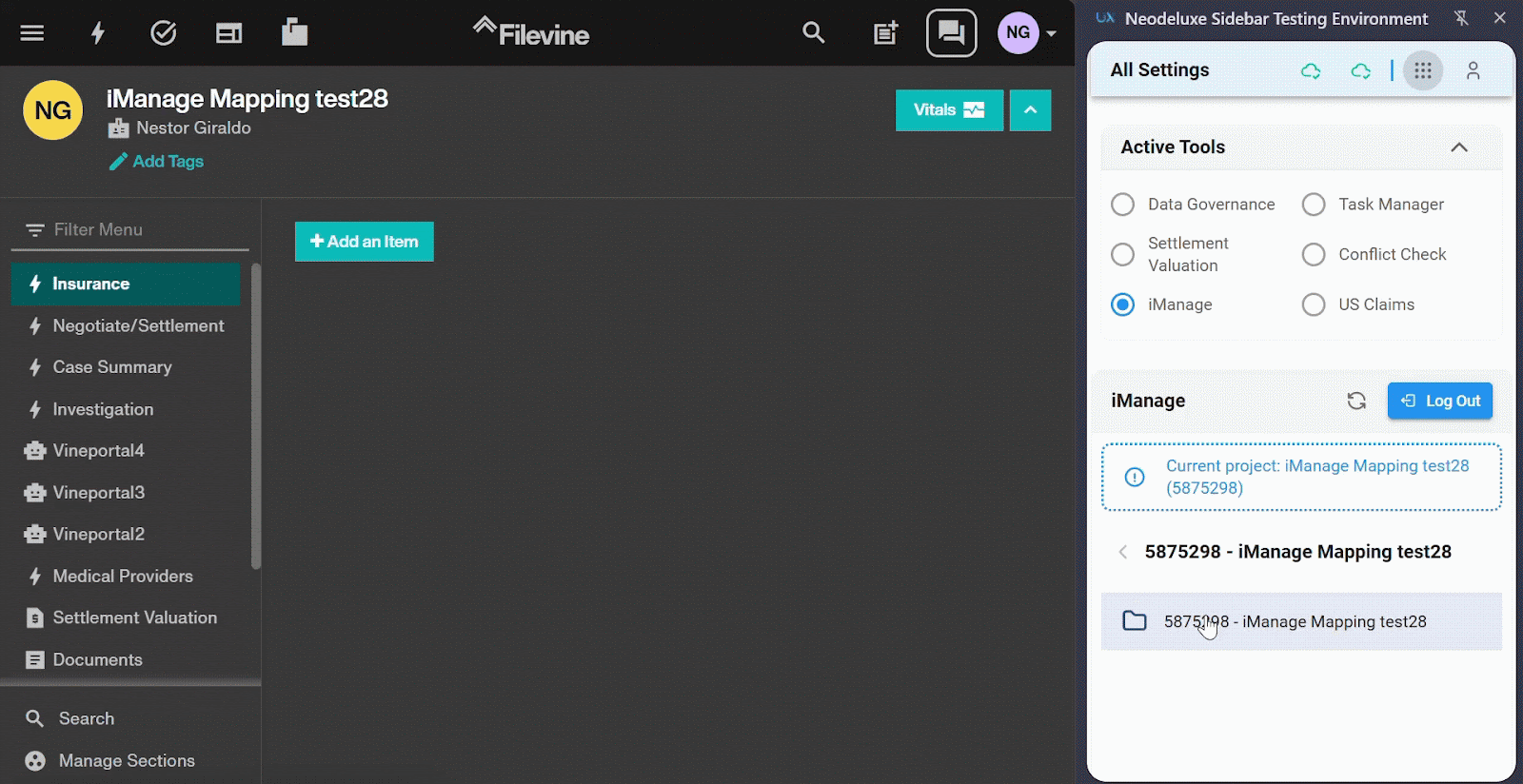Click the first cloud sync icon
The width and height of the screenshot is (1523, 784).
(1311, 70)
